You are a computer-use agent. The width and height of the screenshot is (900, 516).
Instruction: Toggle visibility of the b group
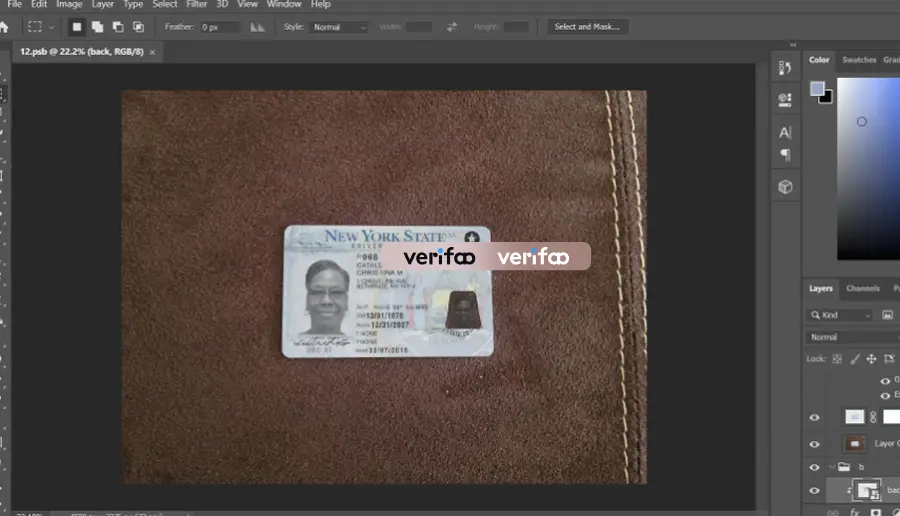(814, 467)
